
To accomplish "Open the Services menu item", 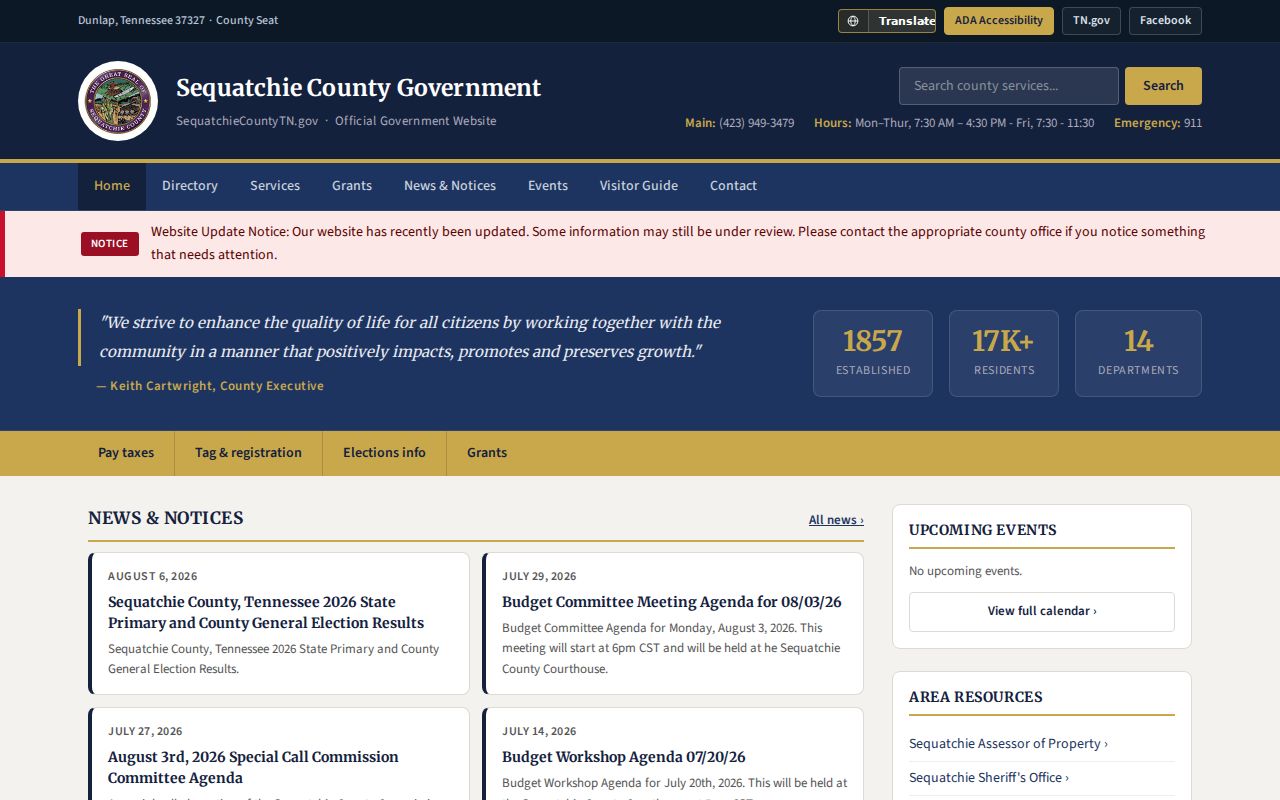I will (x=275, y=186).
